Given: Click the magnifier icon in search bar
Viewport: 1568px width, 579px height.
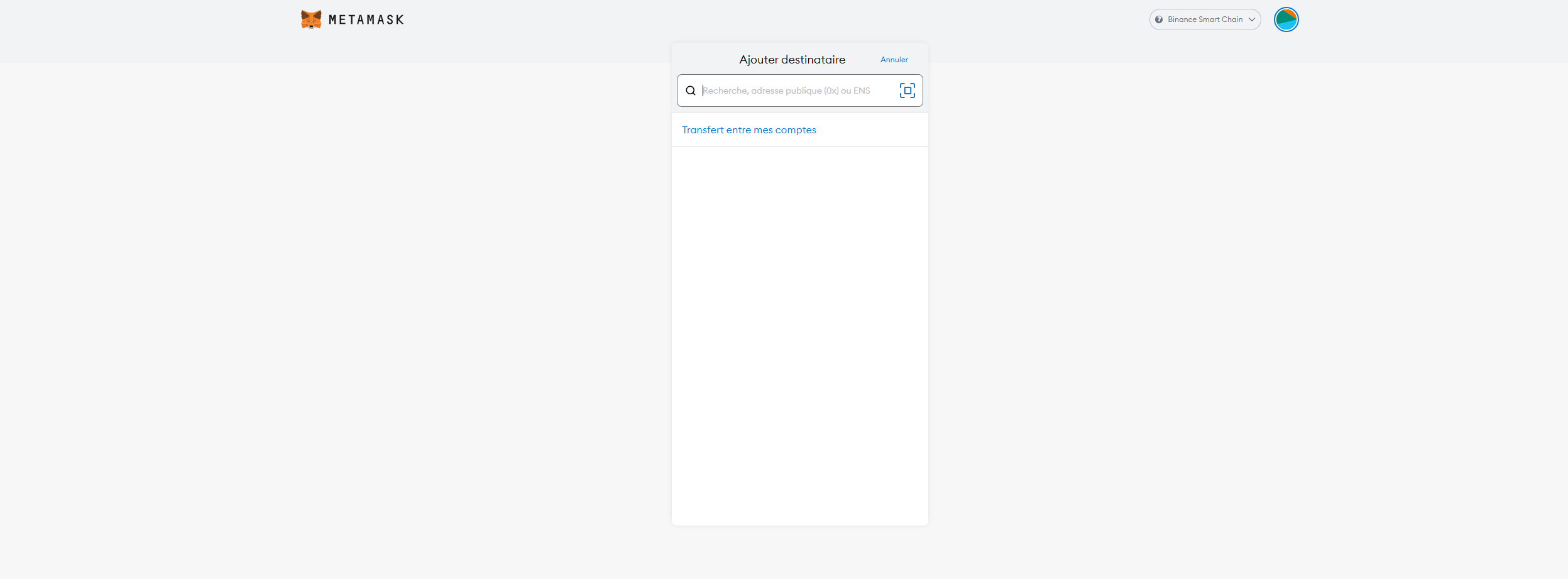Looking at the screenshot, I should coord(690,90).
